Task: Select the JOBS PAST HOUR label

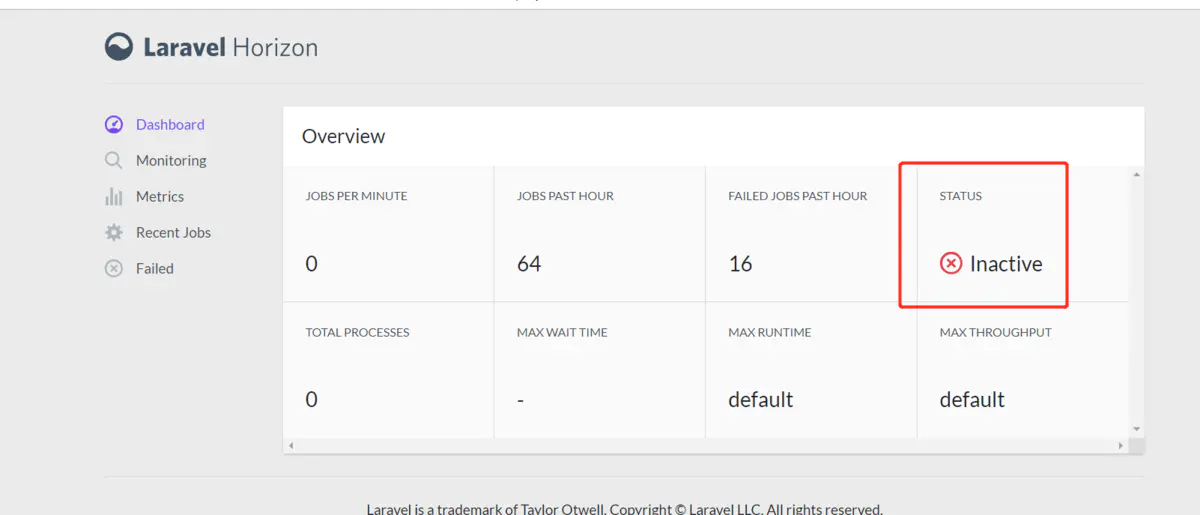Action: (x=565, y=196)
